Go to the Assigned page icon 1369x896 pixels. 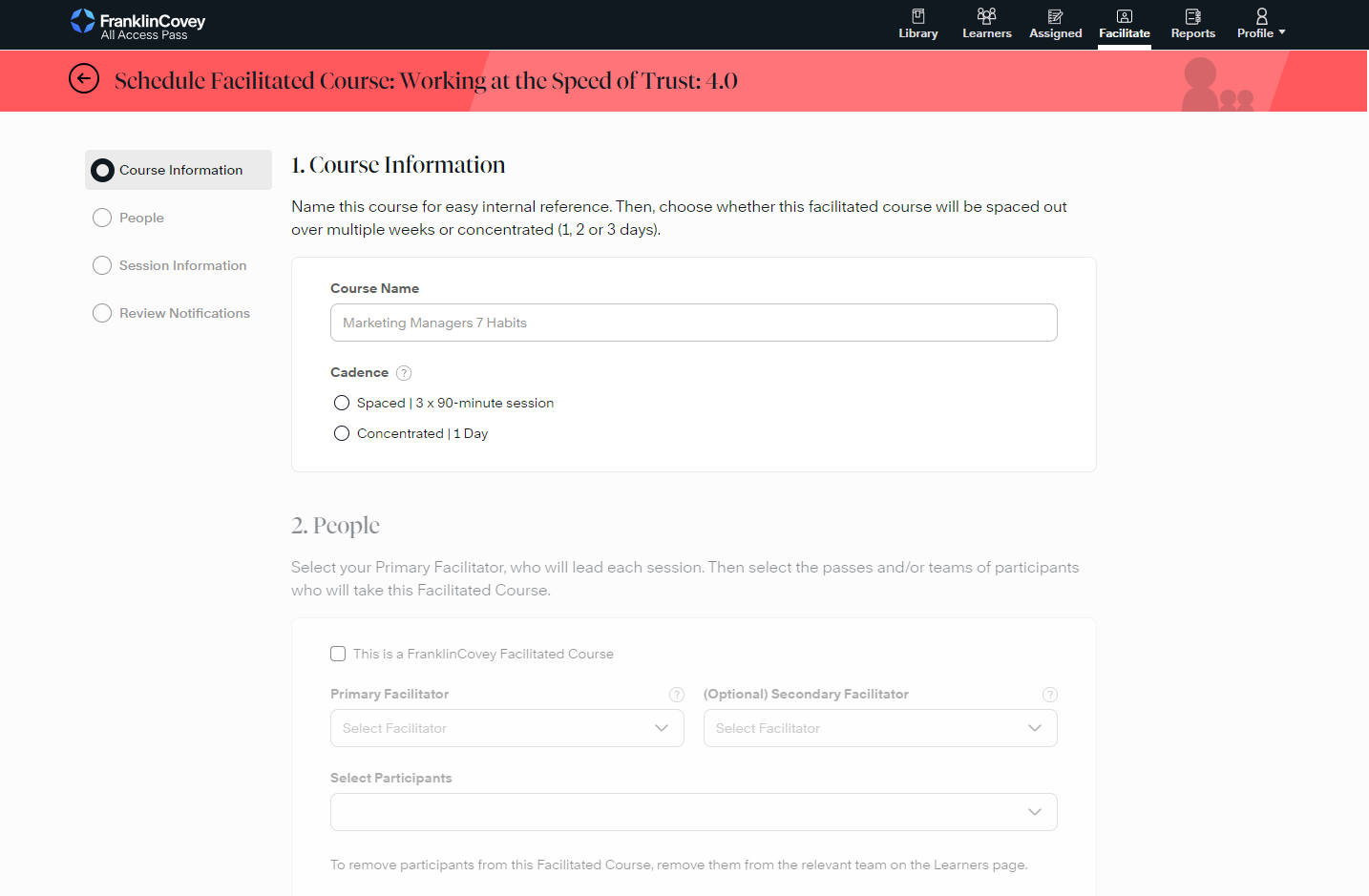(x=1055, y=16)
